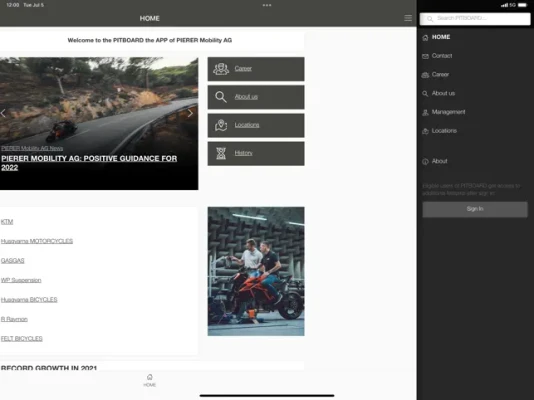The height and width of the screenshot is (400, 534).
Task: Click the Contact envelope icon in sidebar
Action: [425, 56]
